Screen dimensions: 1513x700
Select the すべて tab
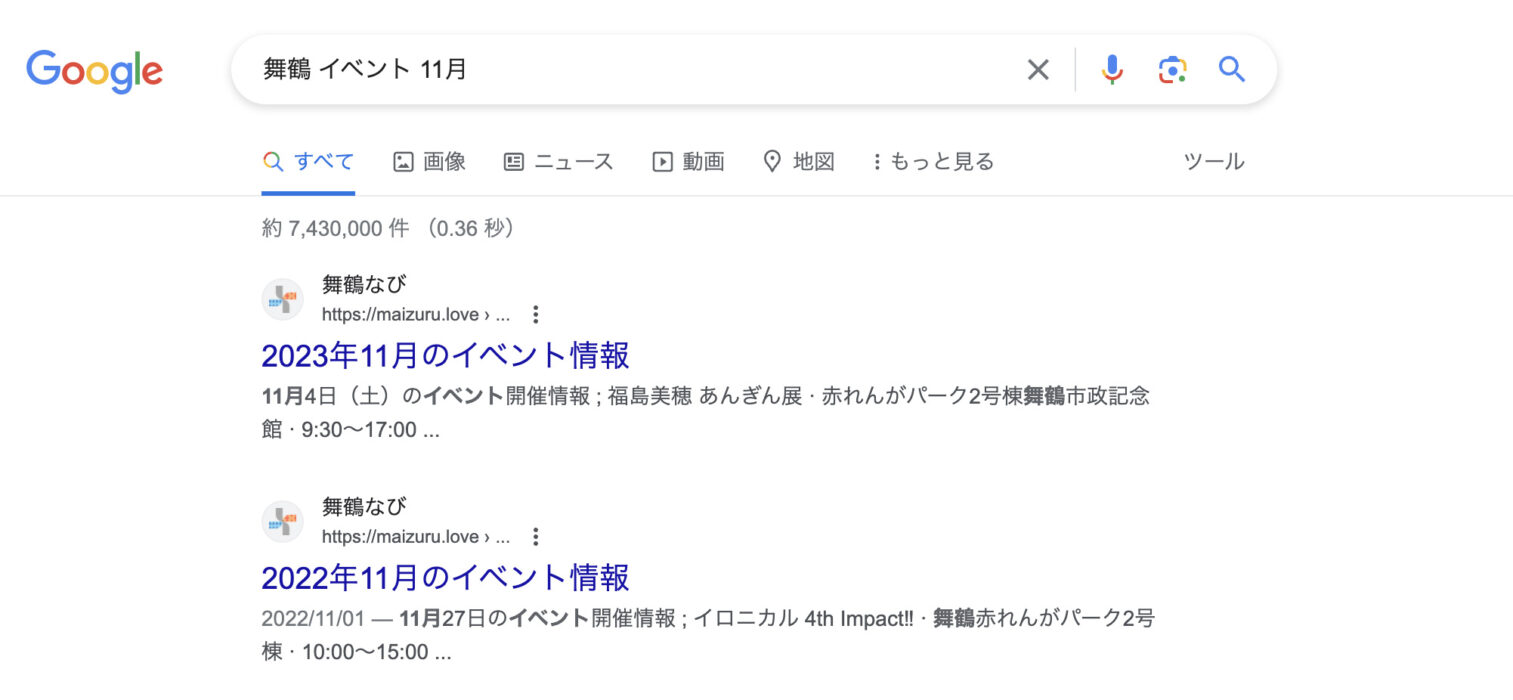click(x=309, y=162)
